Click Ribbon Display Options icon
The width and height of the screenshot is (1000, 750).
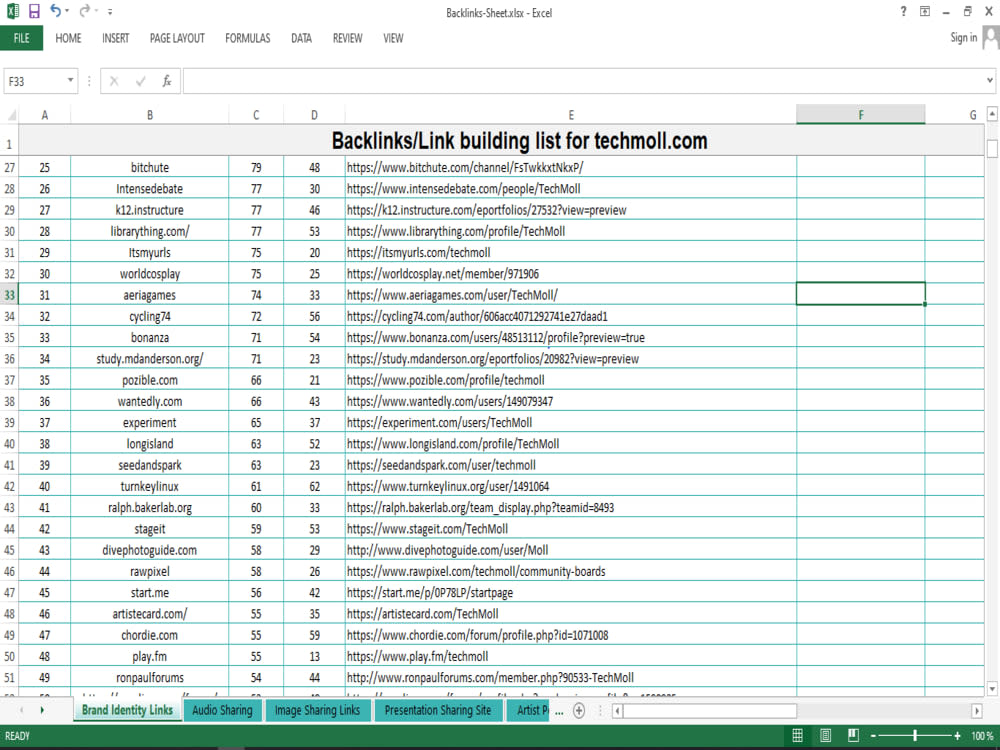925,11
